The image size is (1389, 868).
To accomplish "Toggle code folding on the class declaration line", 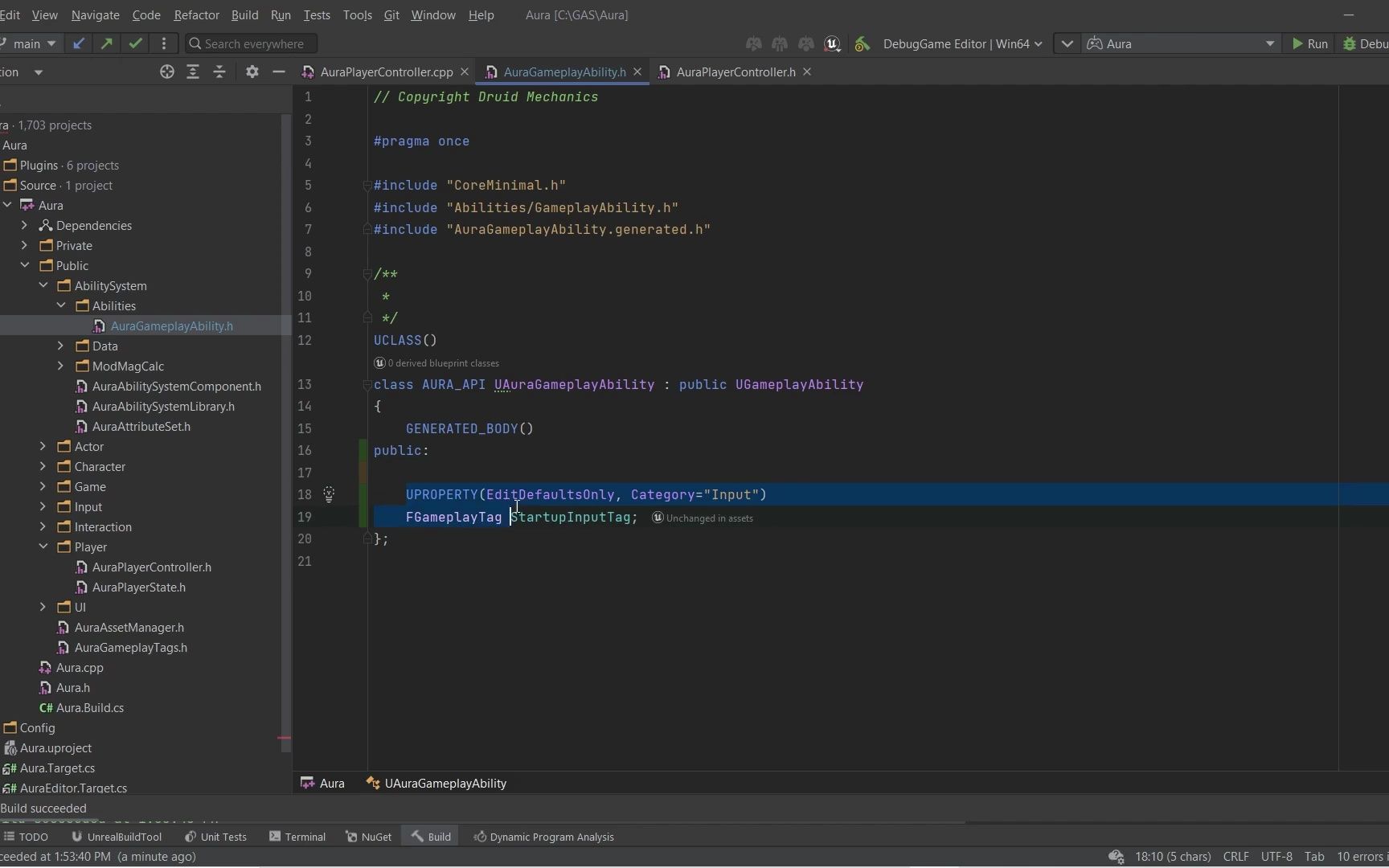I will [367, 385].
